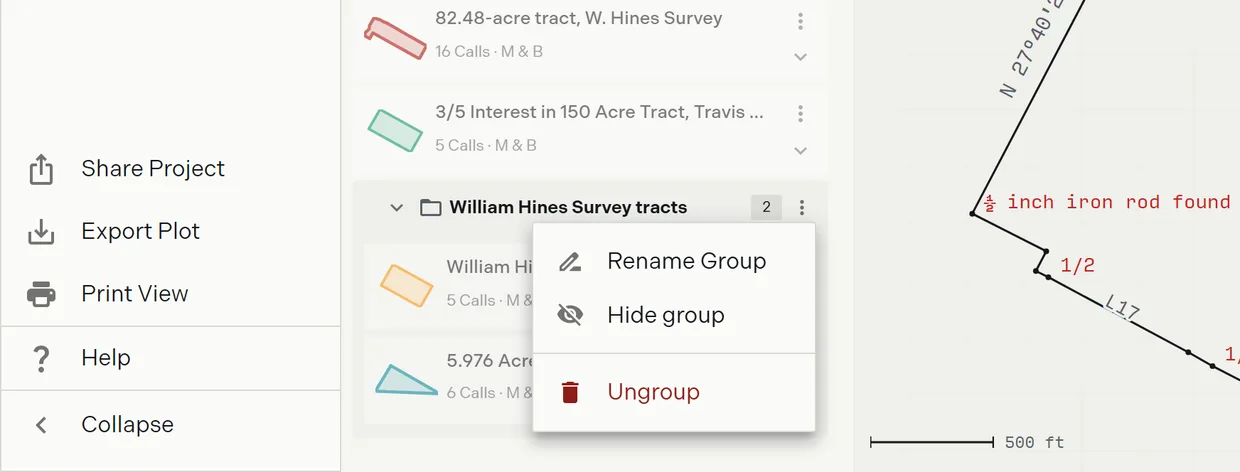Screen dimensions: 1240x472
Task: Open options menu for 82.48-acre tract
Action: [800, 21]
